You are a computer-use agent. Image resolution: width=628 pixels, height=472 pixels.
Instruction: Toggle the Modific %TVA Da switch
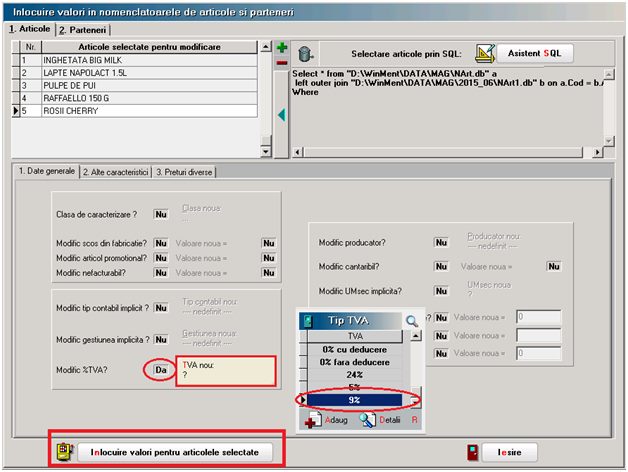point(159,369)
